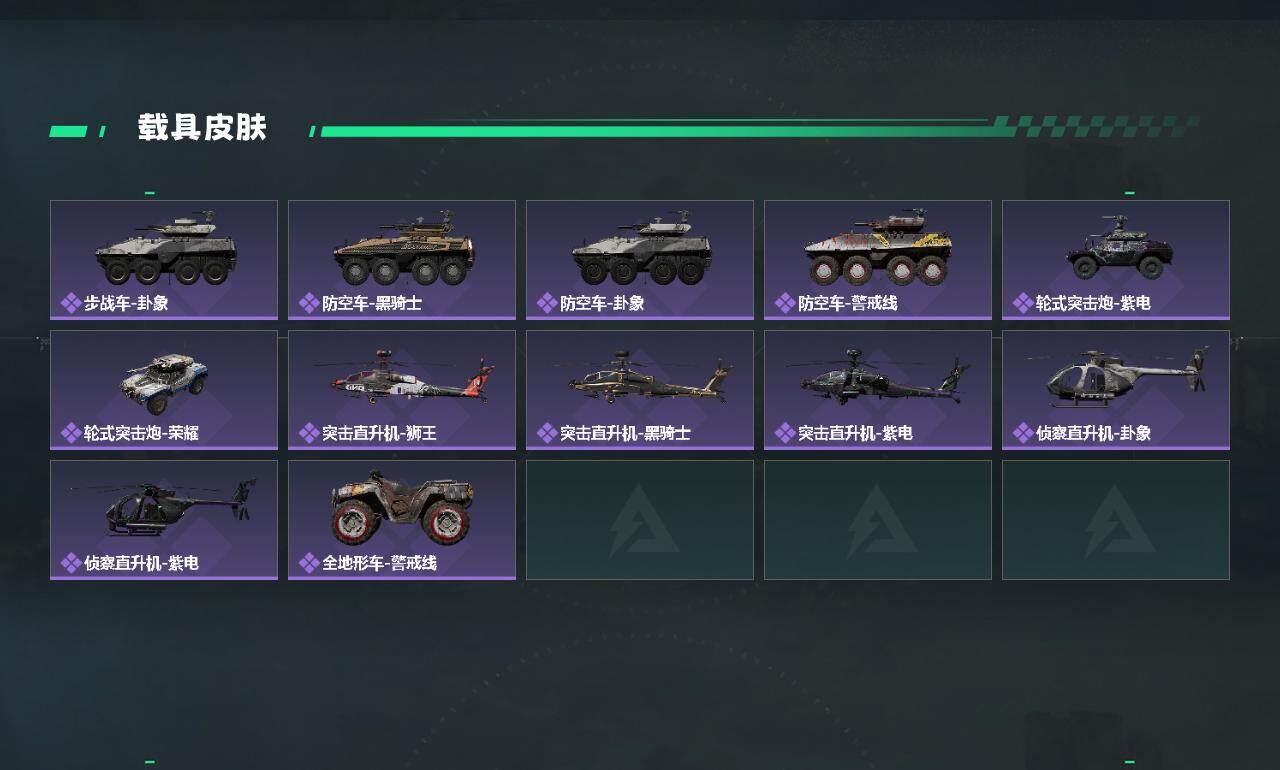Click the 载具皮肤 section heading
The width and height of the screenshot is (1280, 770).
click(202, 128)
